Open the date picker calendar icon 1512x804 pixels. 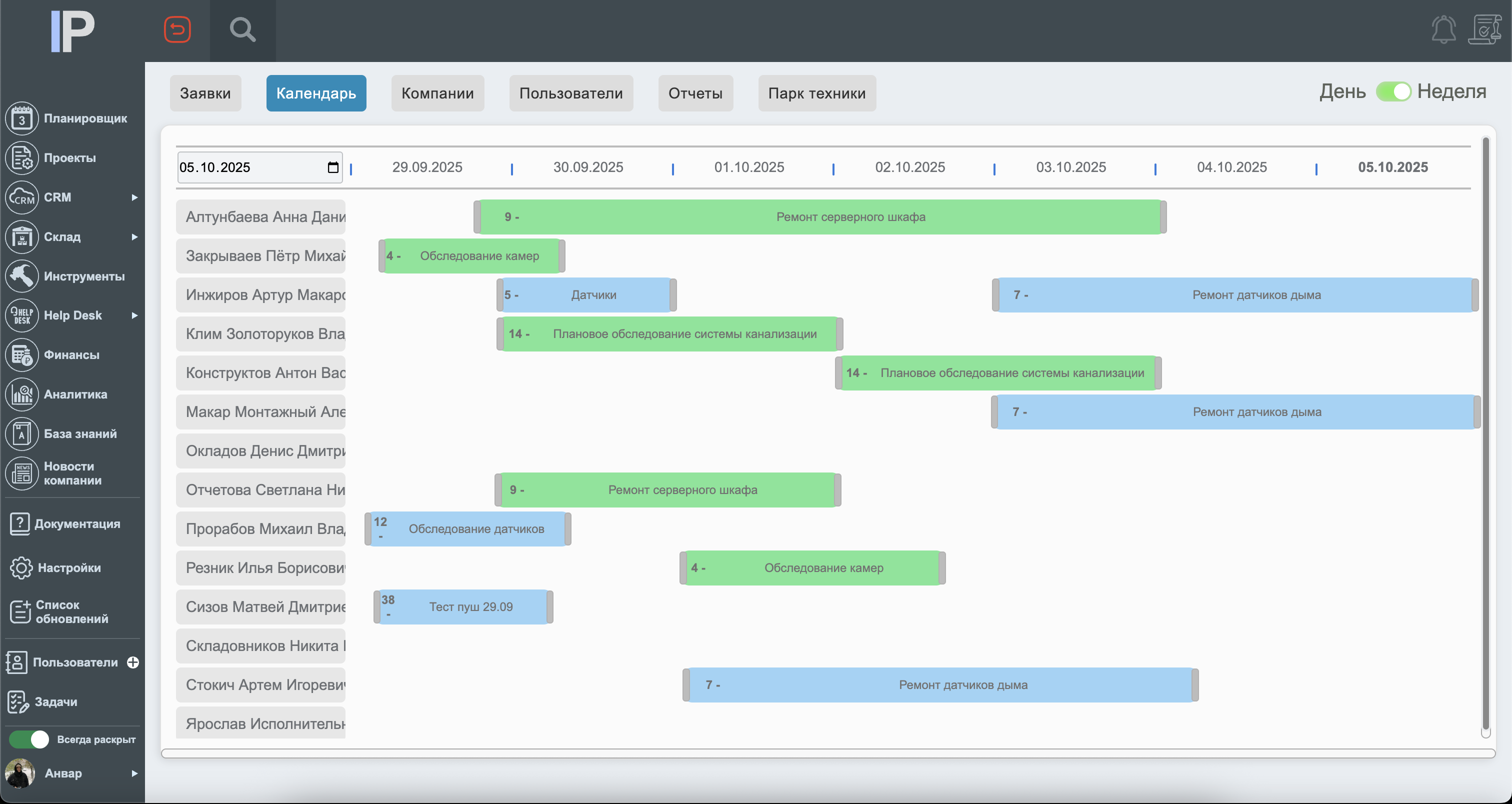333,168
